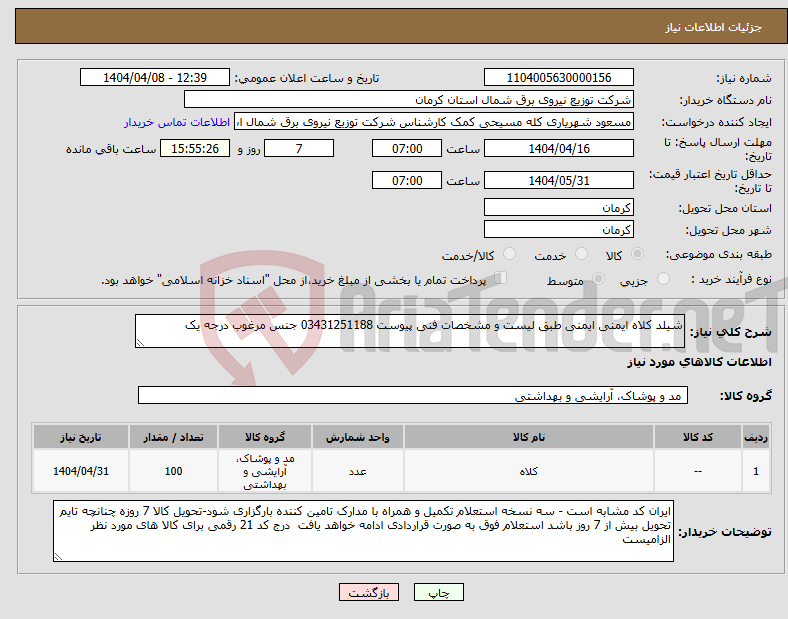Click the بازگشت back button
The width and height of the screenshot is (788, 619).
tap(369, 592)
